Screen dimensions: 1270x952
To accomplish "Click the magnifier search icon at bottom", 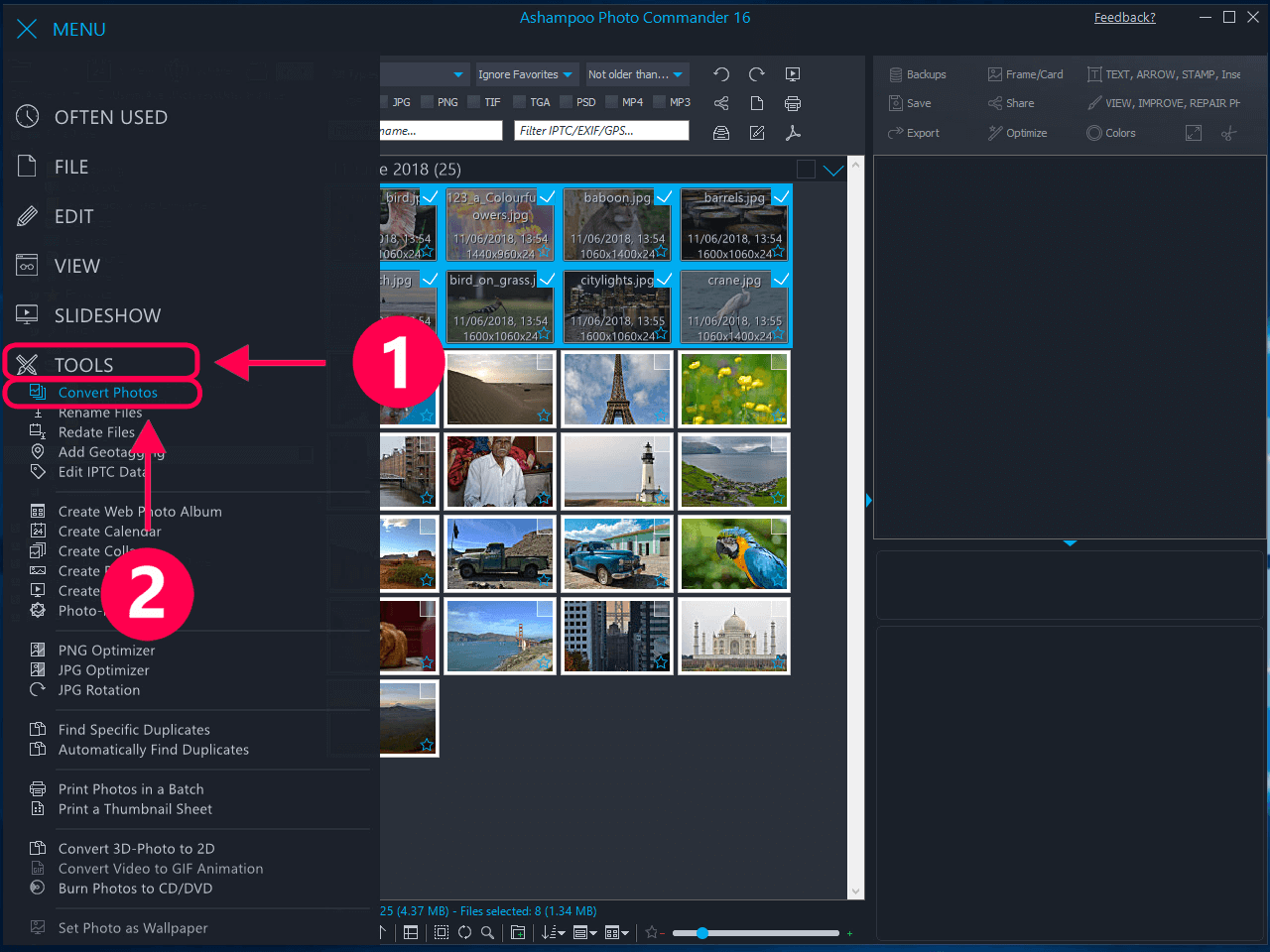I will pos(487,932).
